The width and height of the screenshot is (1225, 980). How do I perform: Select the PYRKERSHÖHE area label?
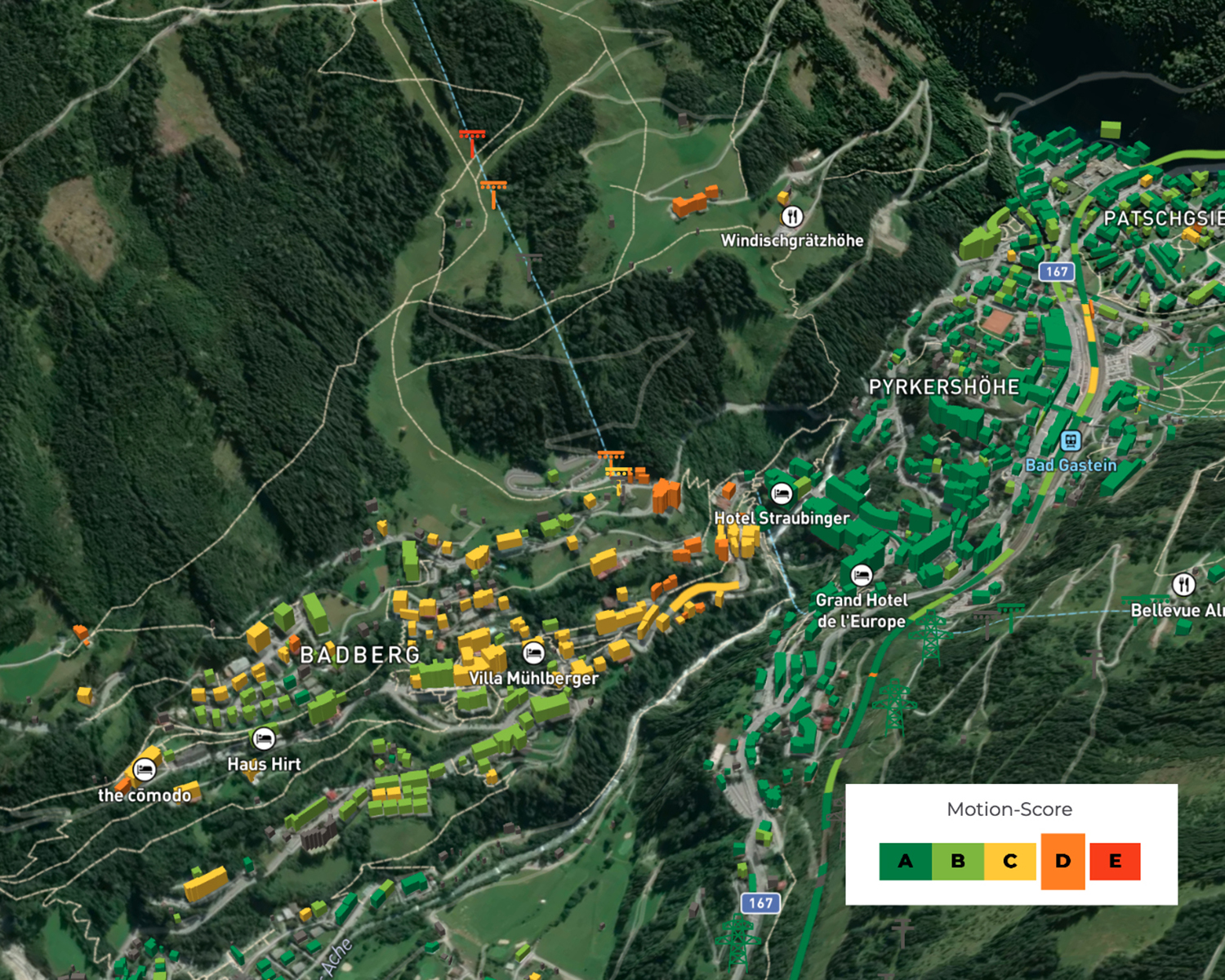tap(944, 387)
